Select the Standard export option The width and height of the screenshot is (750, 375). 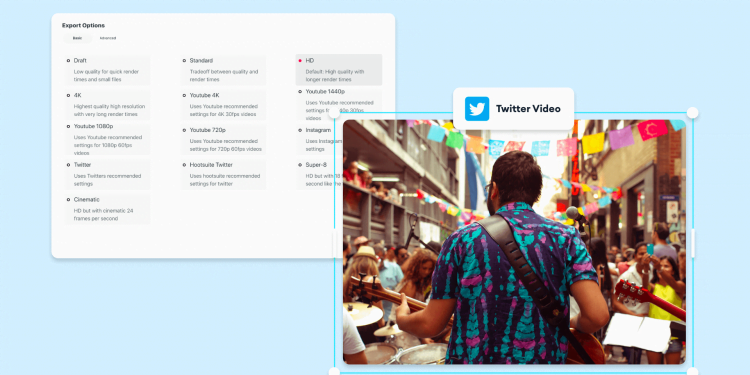point(223,70)
